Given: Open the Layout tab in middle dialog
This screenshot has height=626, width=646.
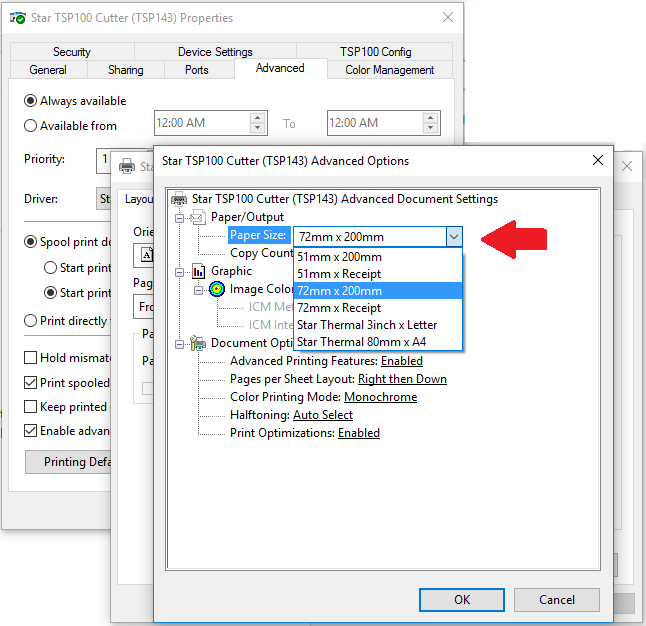Looking at the screenshot, I should (x=139, y=199).
